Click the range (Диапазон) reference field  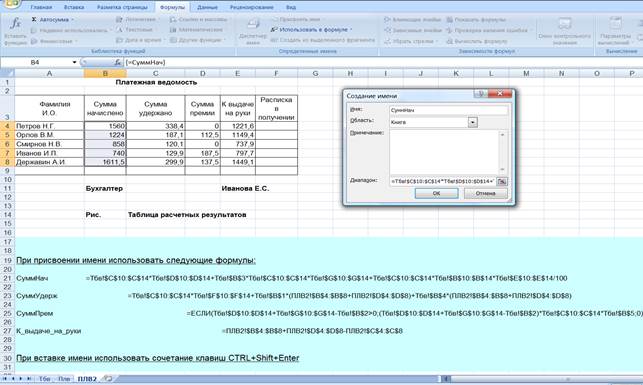click(x=442, y=181)
